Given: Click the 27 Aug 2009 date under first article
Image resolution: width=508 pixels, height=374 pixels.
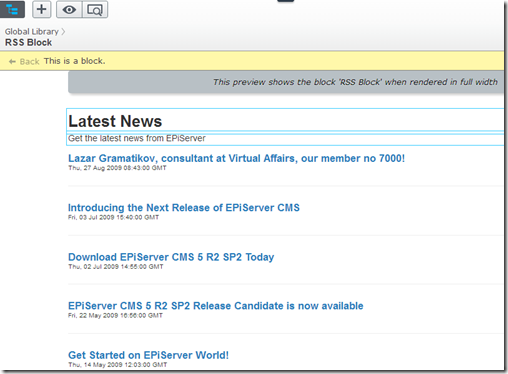Looking at the screenshot, I should [117, 168].
